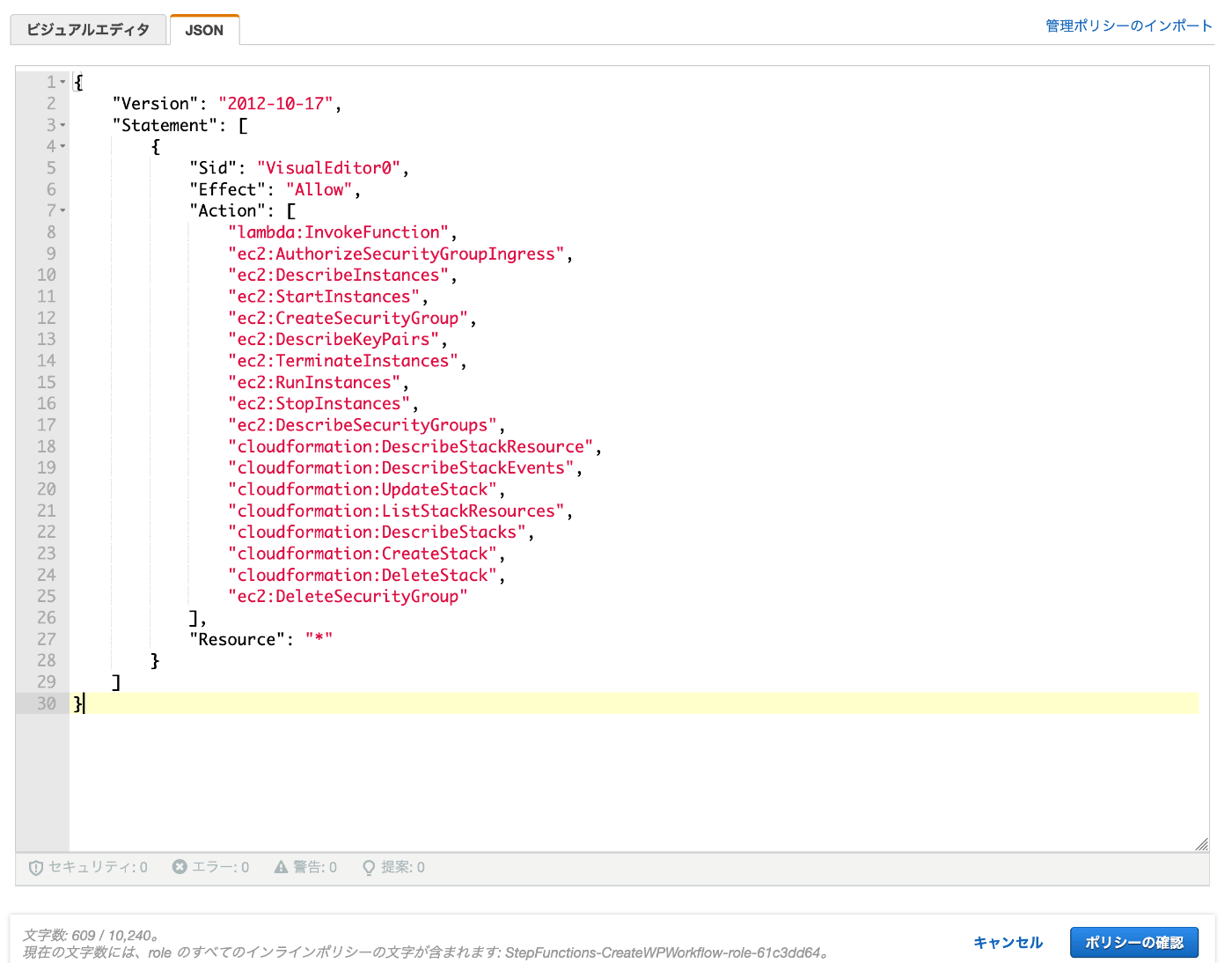Click the ポリシーの確認 button

pyautogui.click(x=1133, y=941)
